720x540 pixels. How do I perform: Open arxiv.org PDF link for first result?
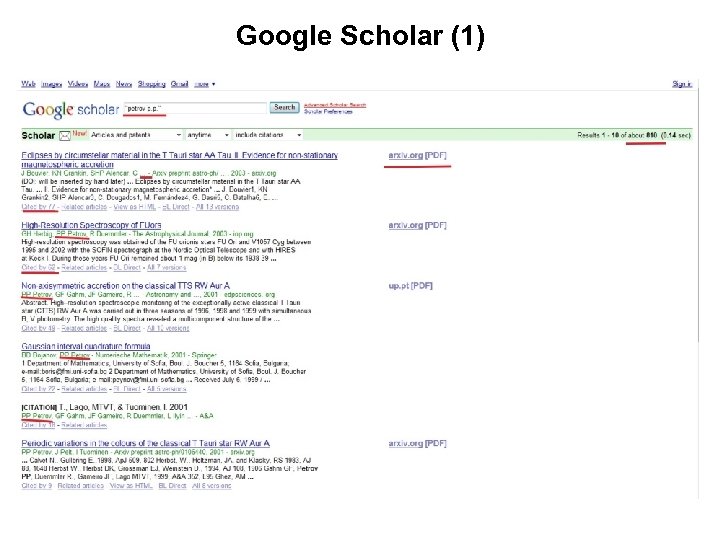(x=417, y=156)
